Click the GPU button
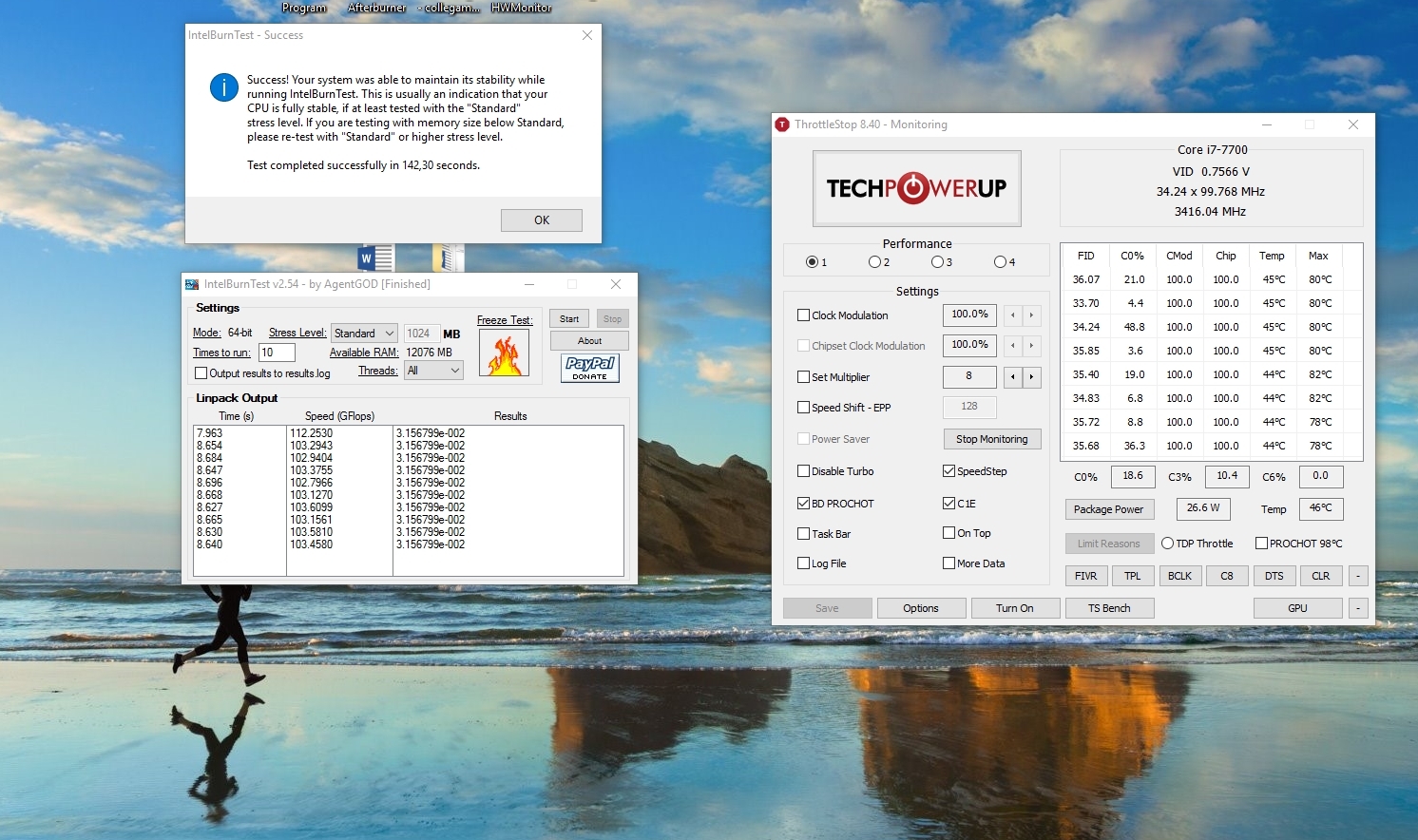The width and height of the screenshot is (1418, 840). [x=1298, y=608]
